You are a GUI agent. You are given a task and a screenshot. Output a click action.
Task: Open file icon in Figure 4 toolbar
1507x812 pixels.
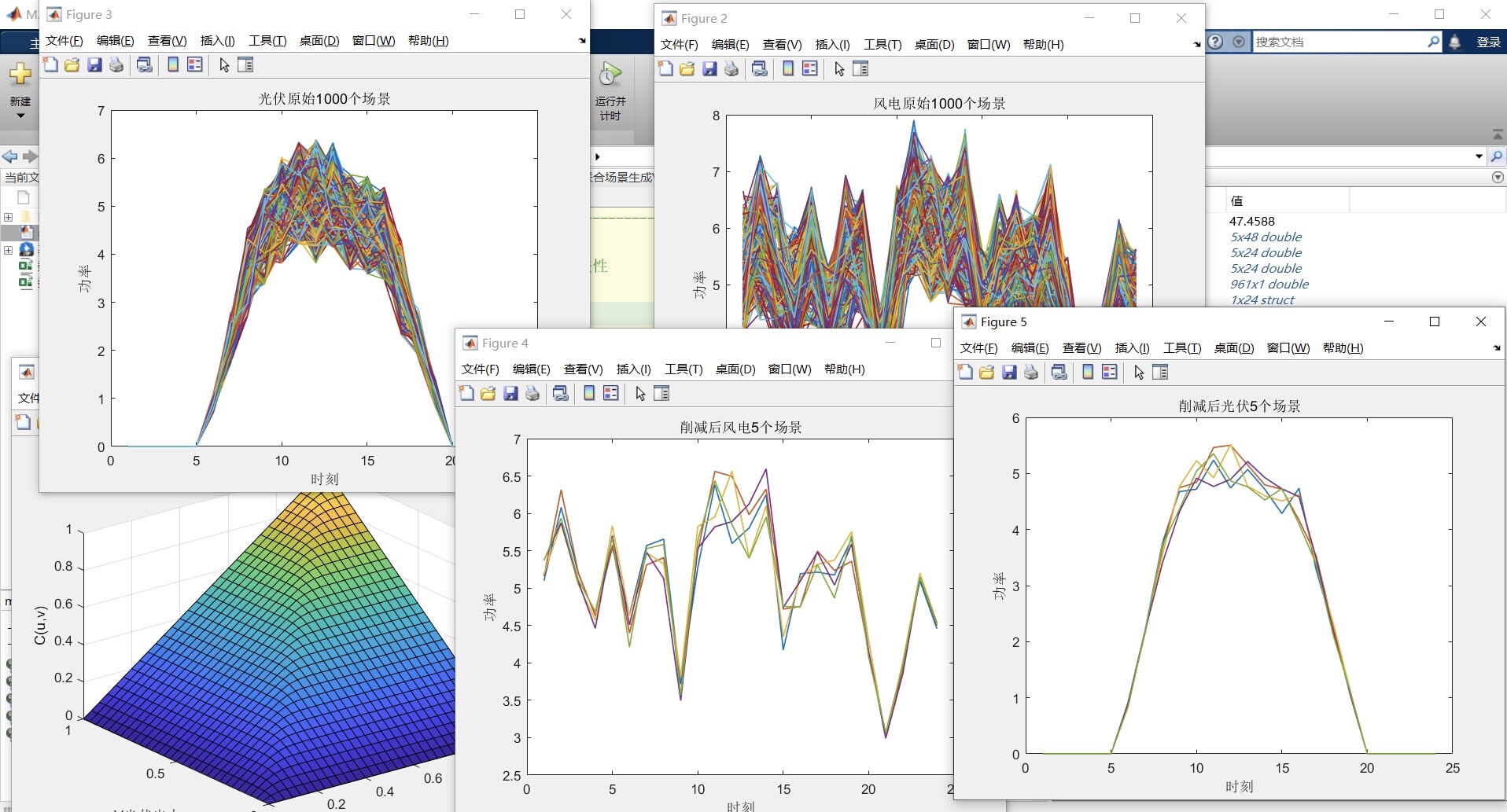(x=488, y=394)
